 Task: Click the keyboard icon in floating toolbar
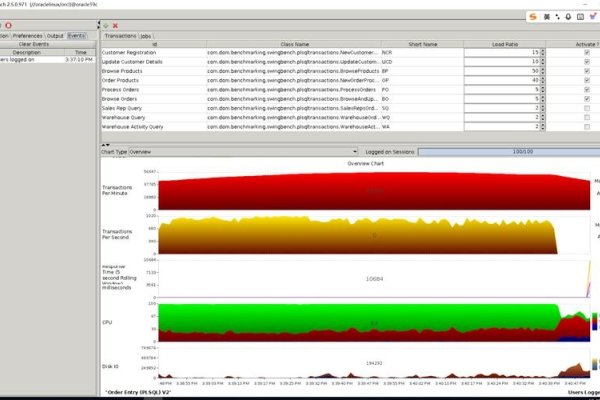(x=581, y=16)
